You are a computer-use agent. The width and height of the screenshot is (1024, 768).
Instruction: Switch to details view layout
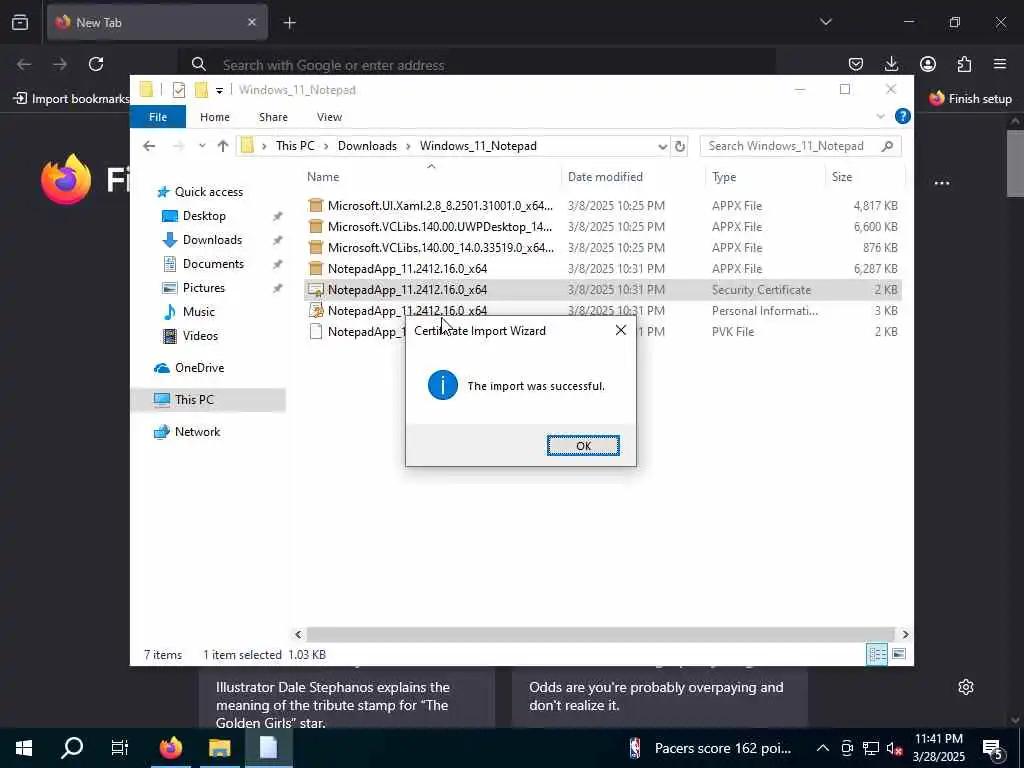pyautogui.click(x=876, y=654)
